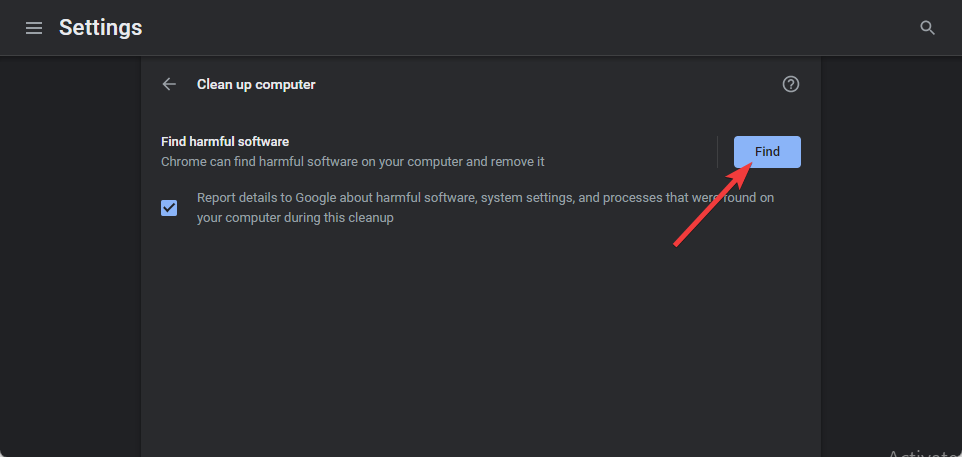Open the help question mark icon
This screenshot has width=962, height=457.
(791, 84)
